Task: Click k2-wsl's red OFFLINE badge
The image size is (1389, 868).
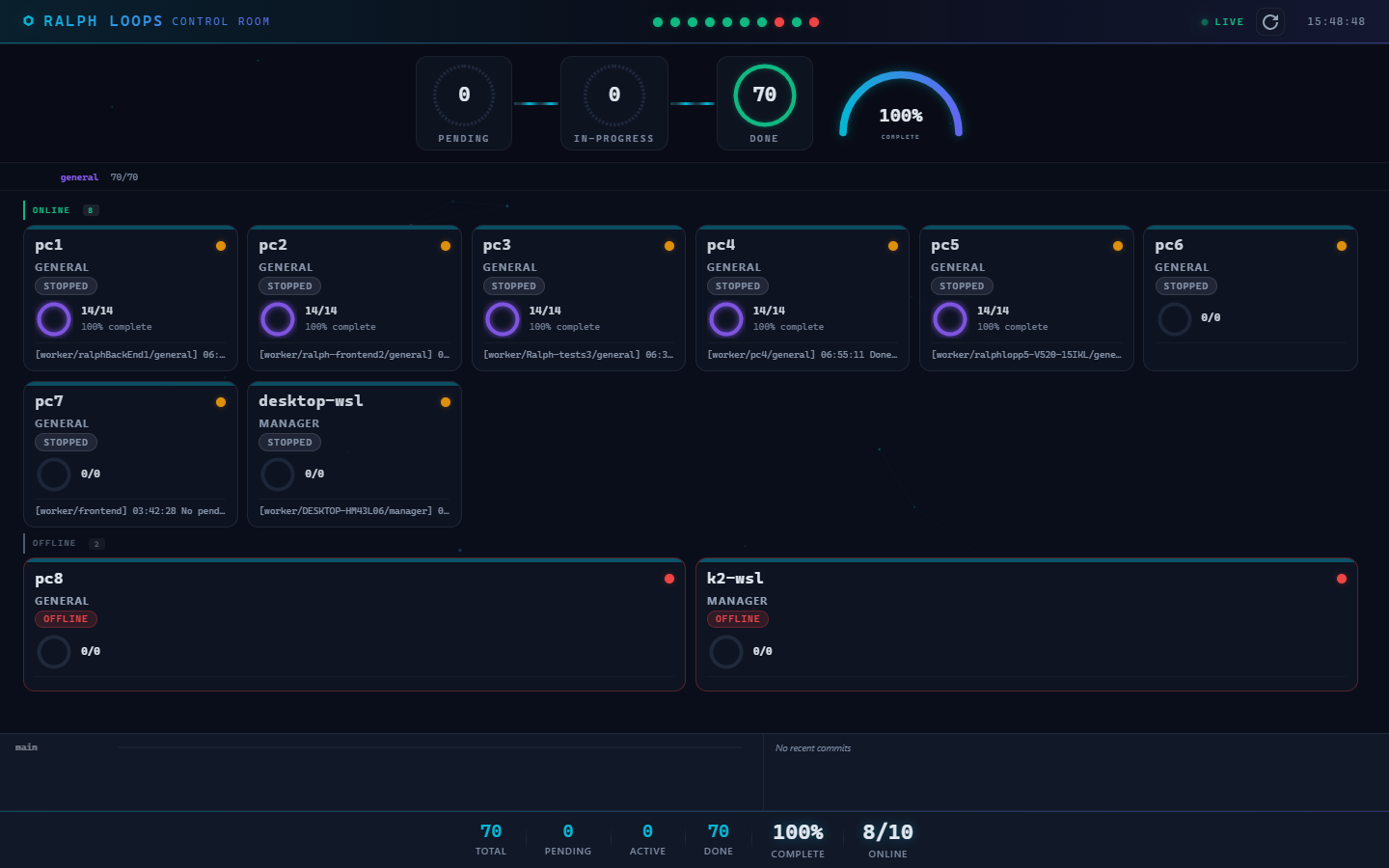Action: point(738,619)
